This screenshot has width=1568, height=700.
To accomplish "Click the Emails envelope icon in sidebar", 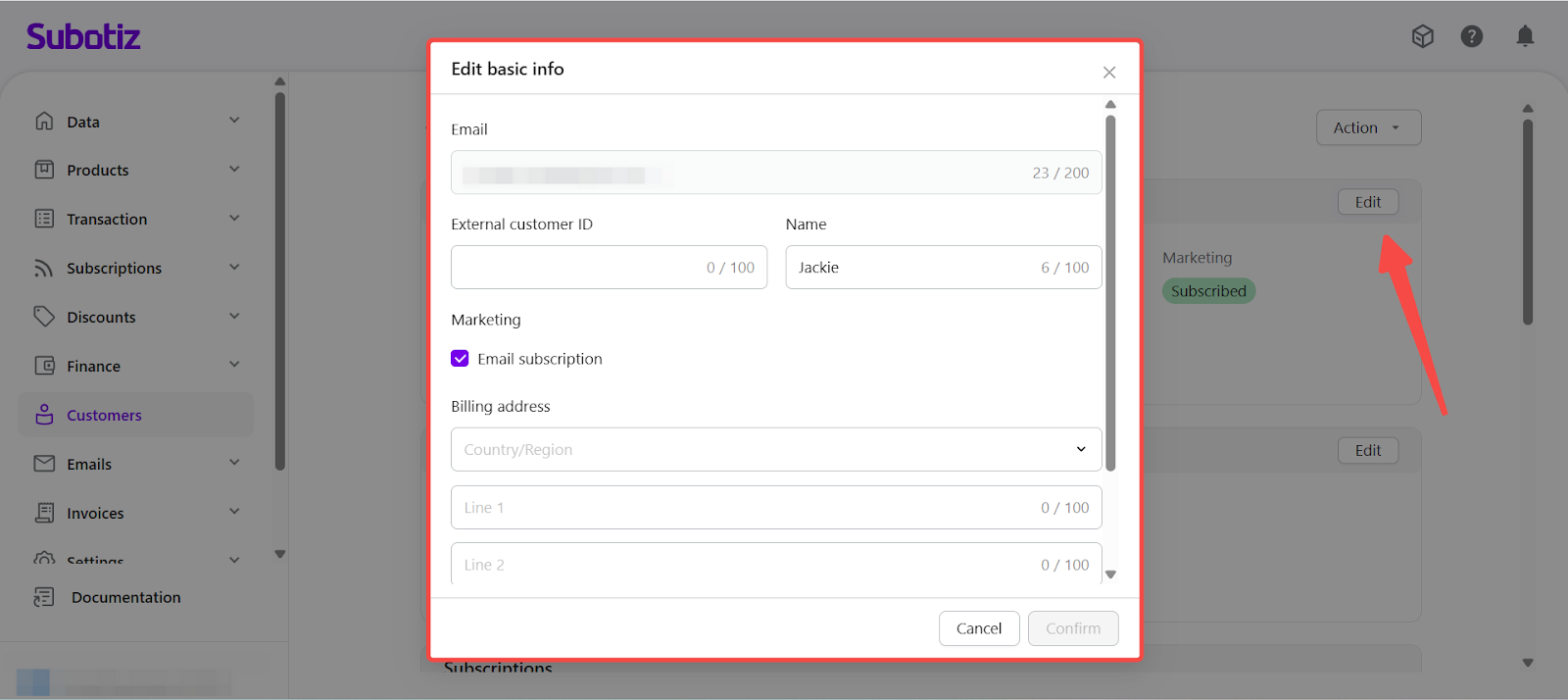I will pos(44,464).
